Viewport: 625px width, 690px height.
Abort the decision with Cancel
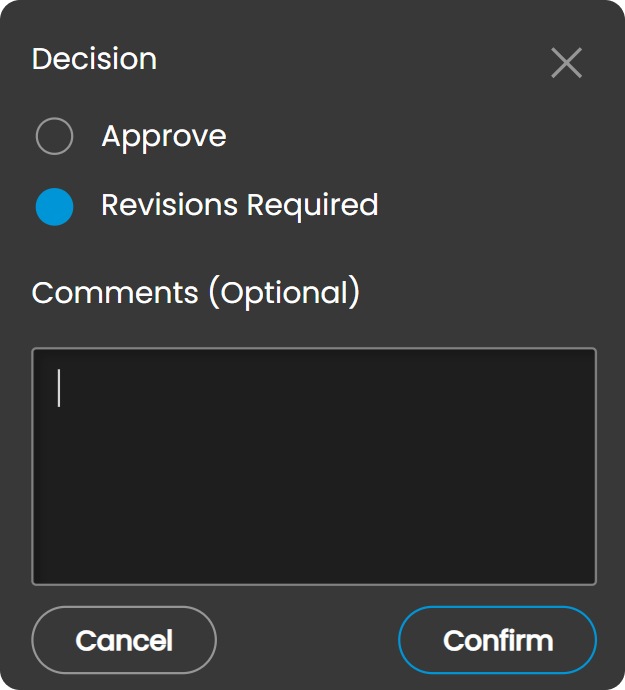click(124, 640)
